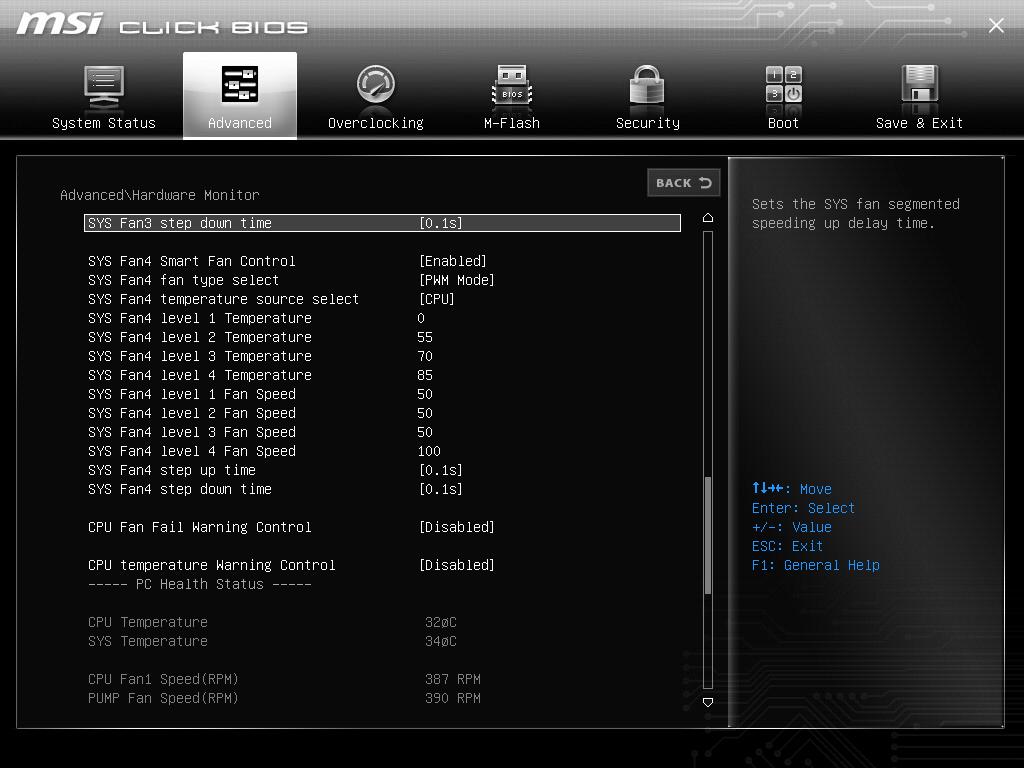
Task: Open the Save & Exit tab label
Action: [919, 123]
